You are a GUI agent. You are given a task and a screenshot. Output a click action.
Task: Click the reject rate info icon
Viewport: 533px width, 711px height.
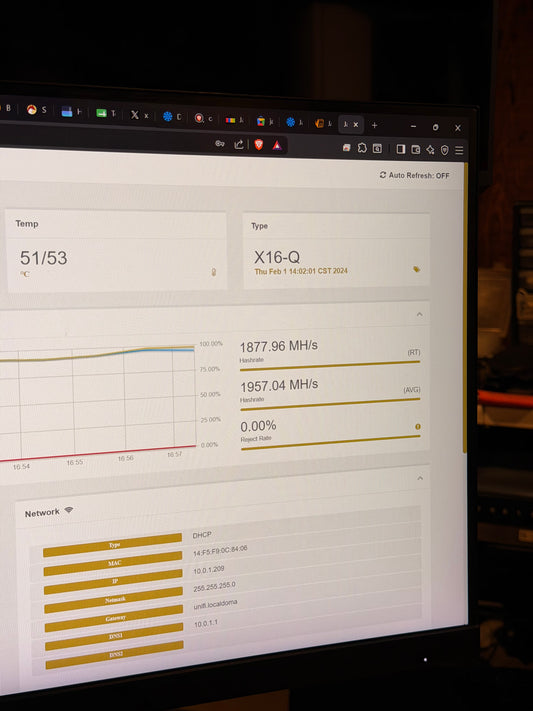418,427
